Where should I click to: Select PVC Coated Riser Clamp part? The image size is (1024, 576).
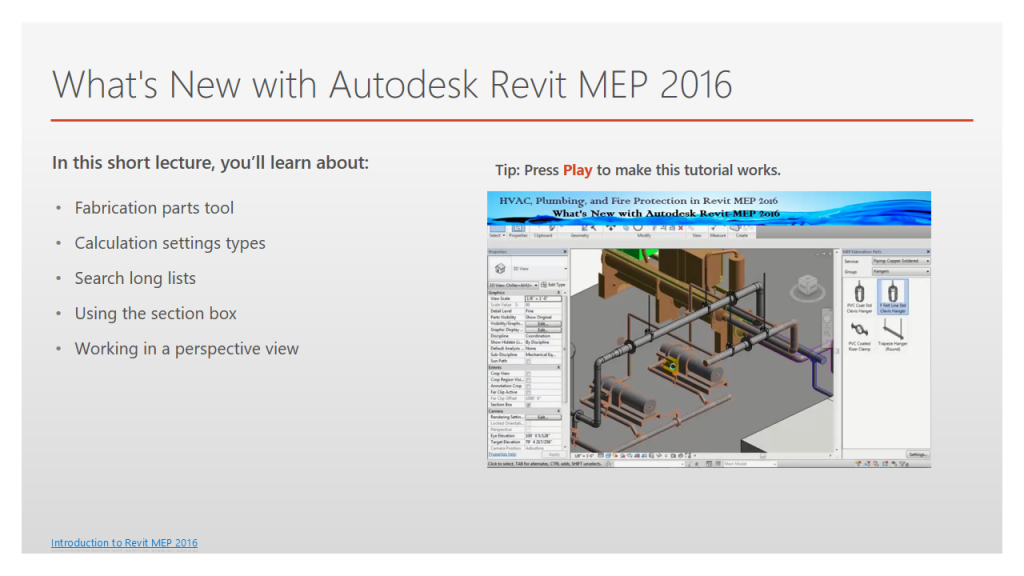(x=859, y=337)
